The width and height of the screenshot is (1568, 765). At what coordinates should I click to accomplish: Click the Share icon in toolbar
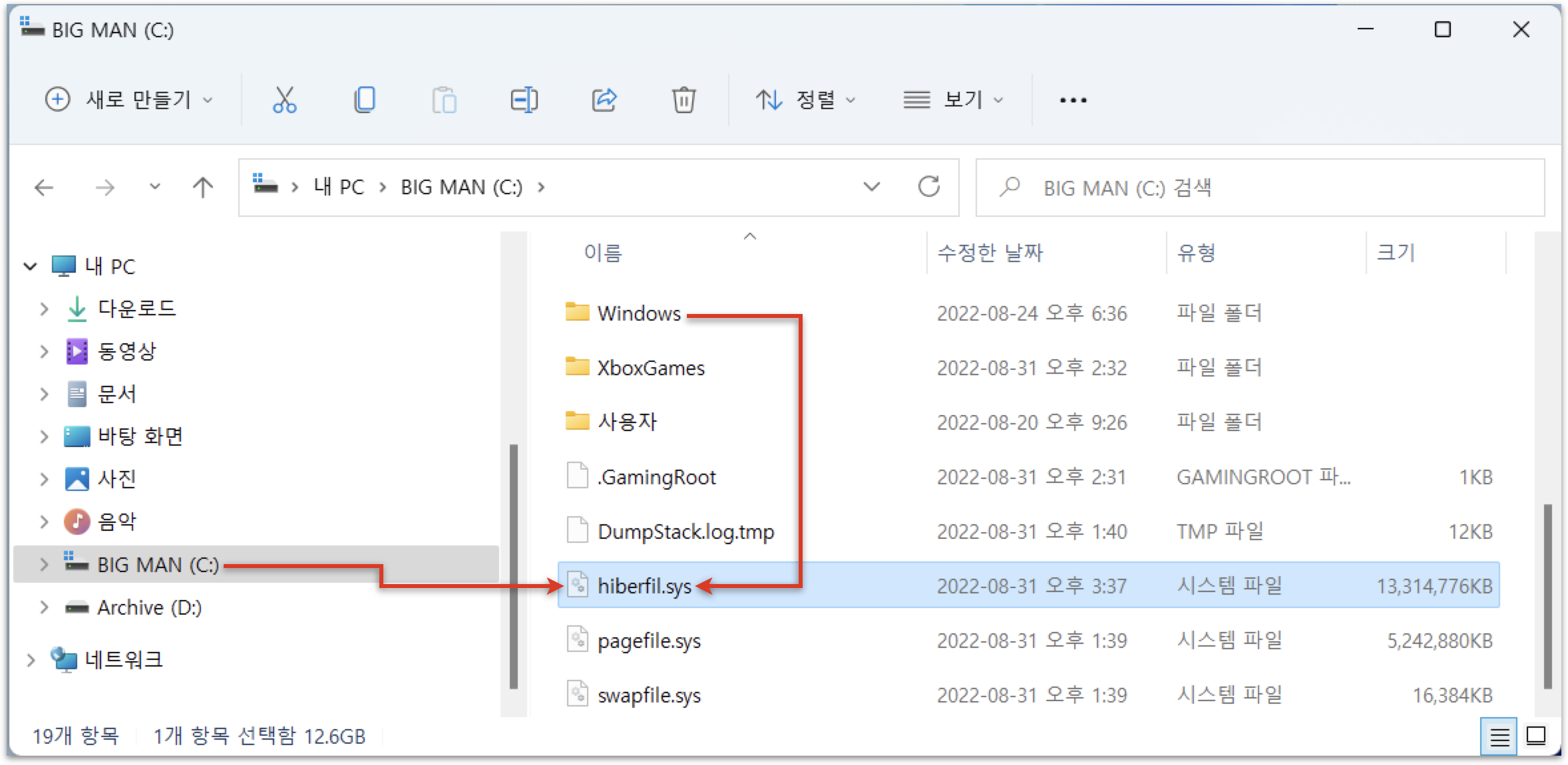coord(604,100)
